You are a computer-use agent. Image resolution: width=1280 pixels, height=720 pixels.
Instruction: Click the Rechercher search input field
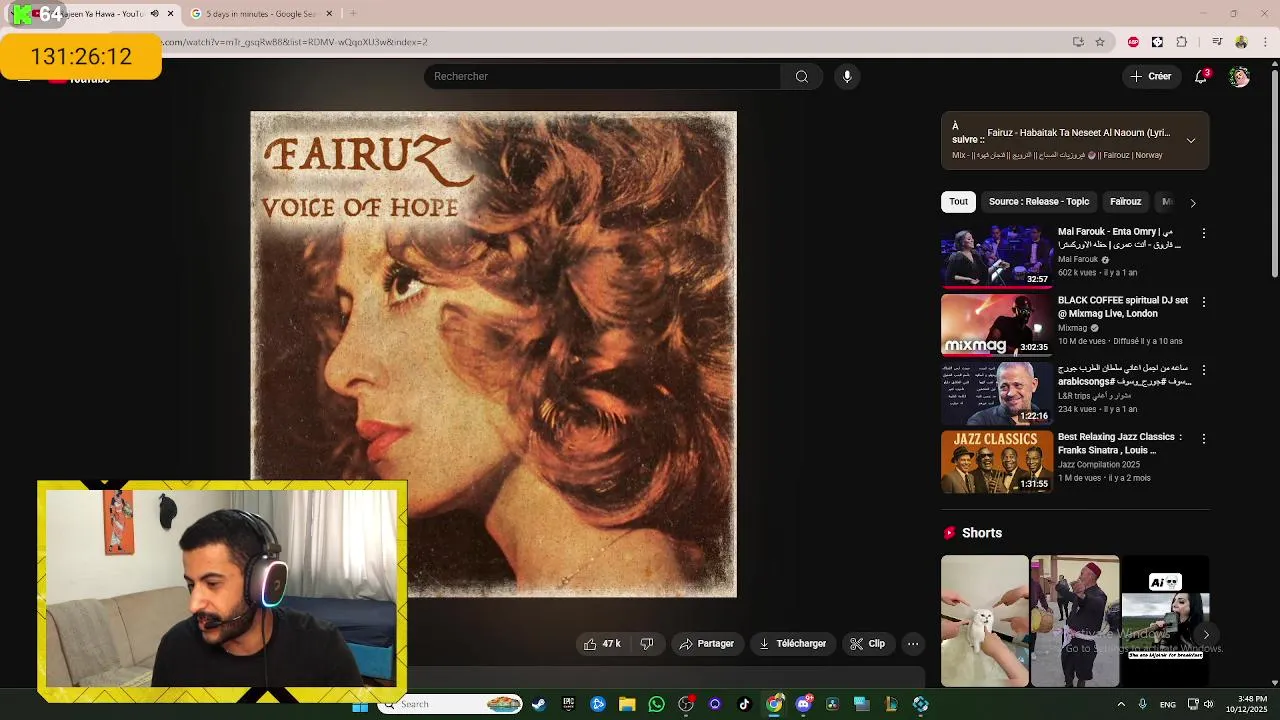click(x=603, y=76)
